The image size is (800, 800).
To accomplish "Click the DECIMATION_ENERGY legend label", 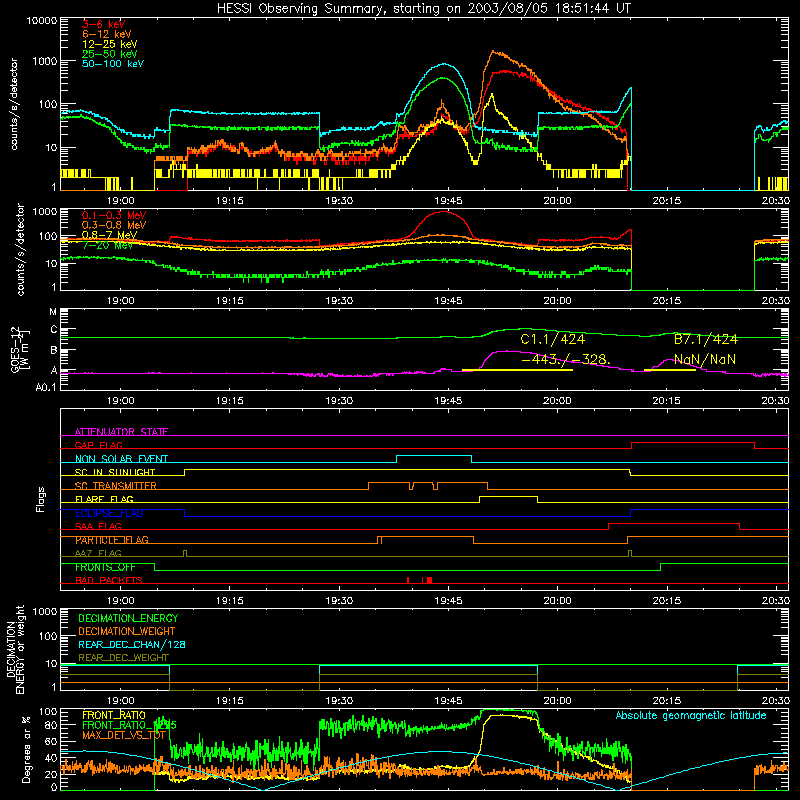I will pyautogui.click(x=128, y=618).
